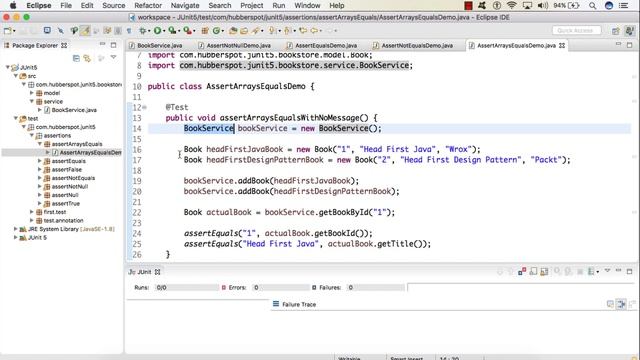640x360 pixels.
Task: Click the Run External Tools icon
Action: pyautogui.click(x=187, y=31)
